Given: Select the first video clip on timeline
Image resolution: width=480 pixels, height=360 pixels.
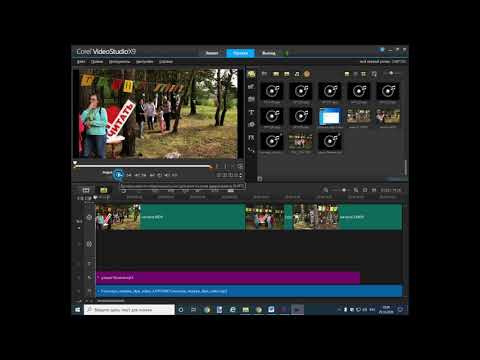Looking at the screenshot, I should 170,217.
